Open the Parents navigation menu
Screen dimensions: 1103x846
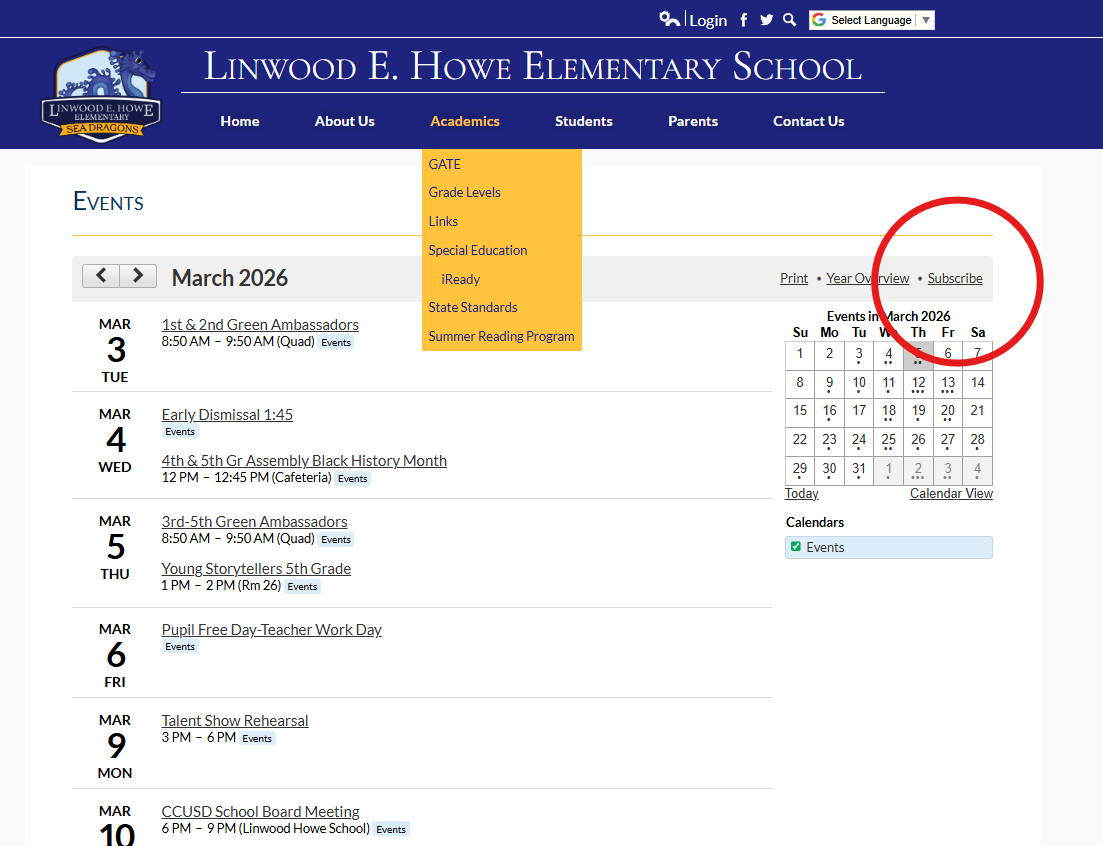pyautogui.click(x=693, y=121)
